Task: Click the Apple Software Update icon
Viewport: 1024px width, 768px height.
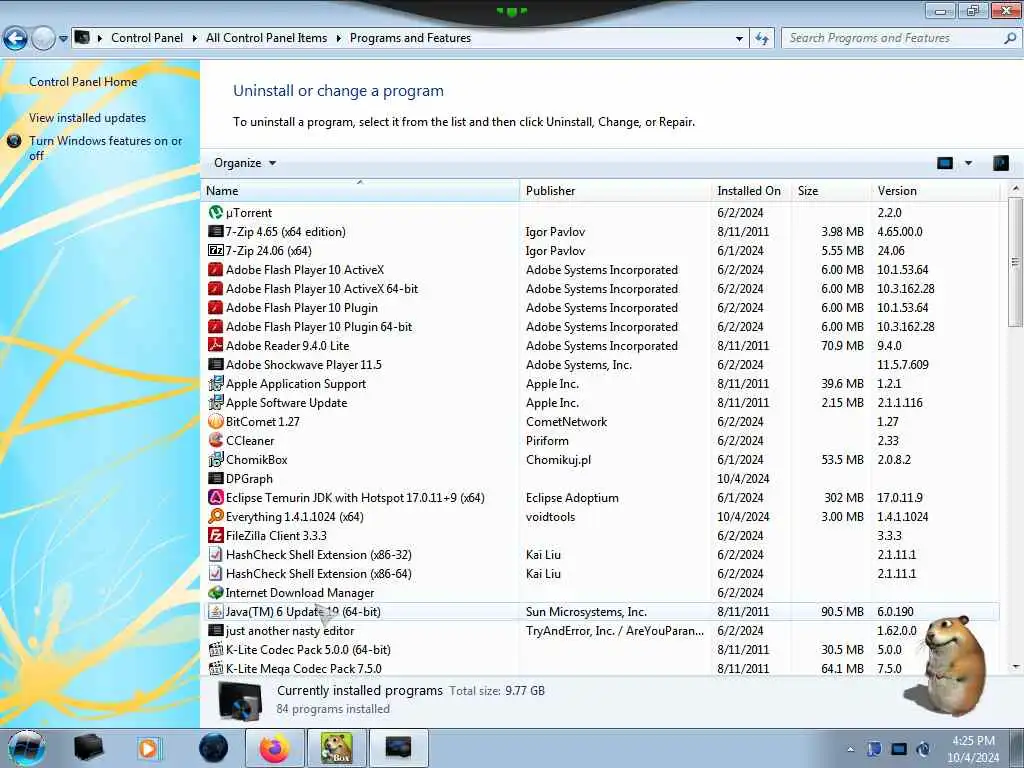Action: [216, 402]
